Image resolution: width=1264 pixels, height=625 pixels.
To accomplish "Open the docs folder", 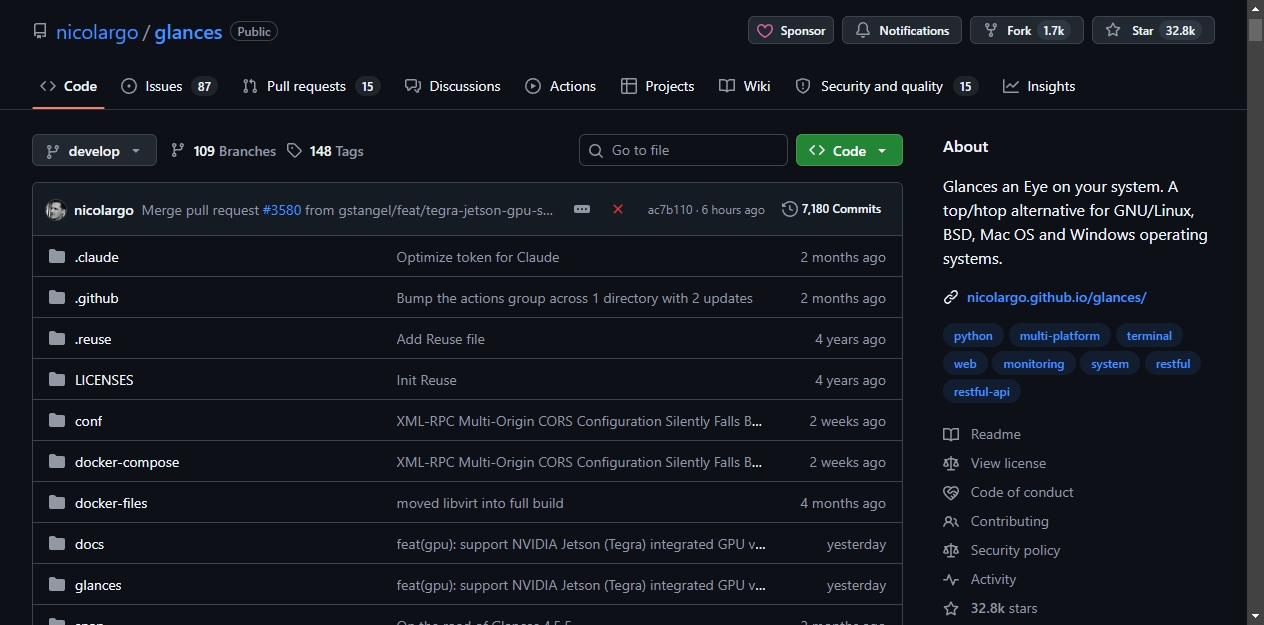I will [89, 544].
